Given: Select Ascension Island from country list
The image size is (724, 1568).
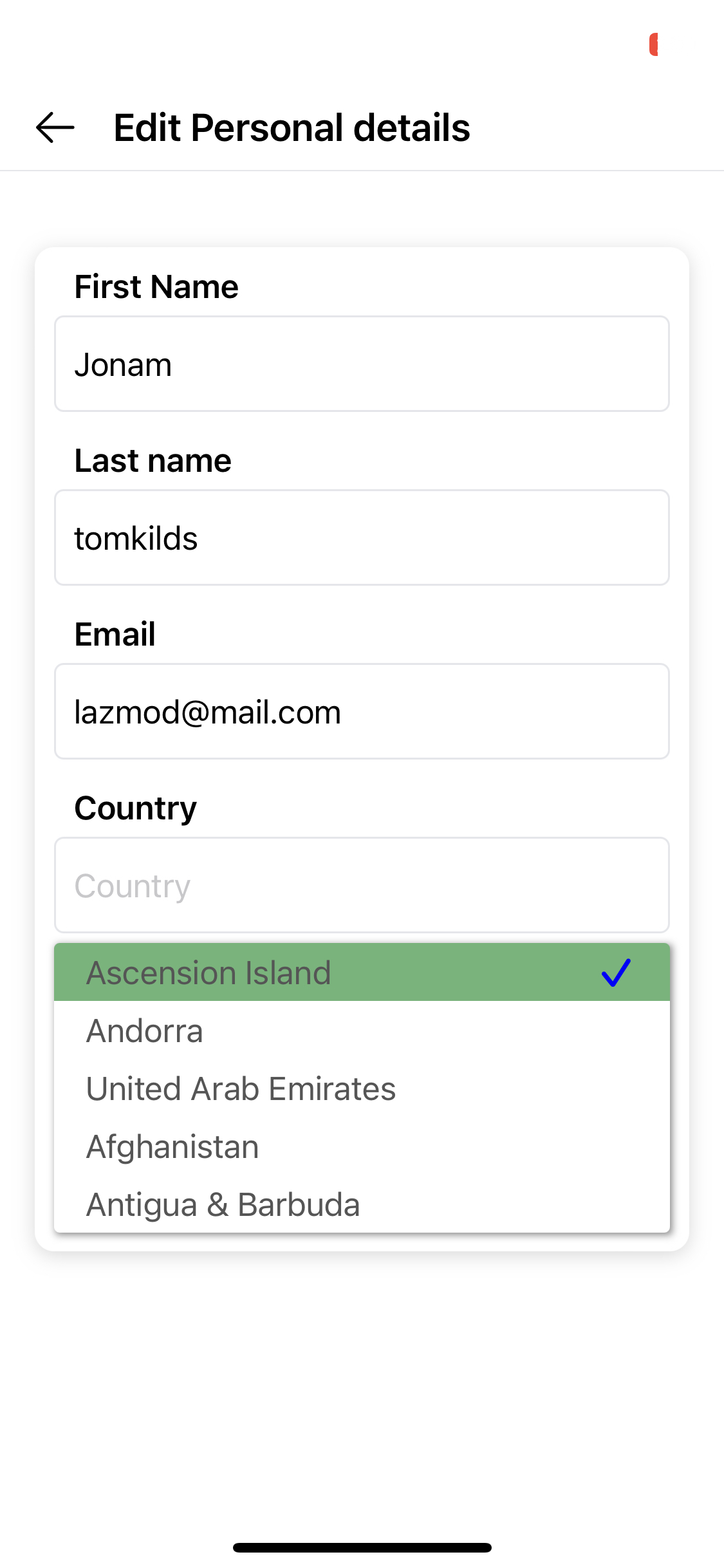Looking at the screenshot, I should click(x=209, y=973).
